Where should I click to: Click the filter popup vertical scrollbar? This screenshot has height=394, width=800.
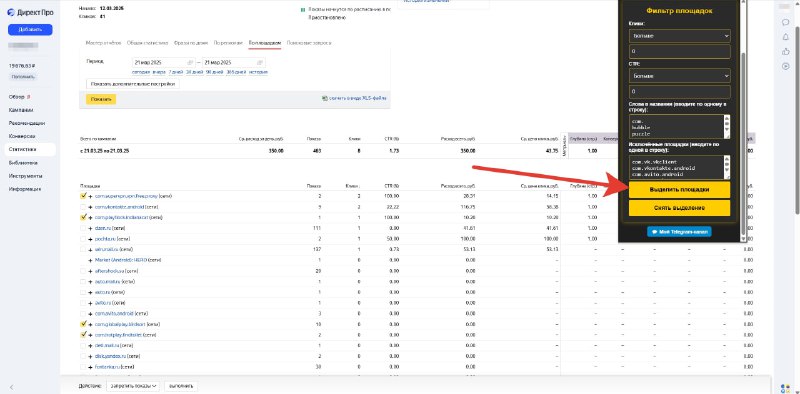[743, 143]
